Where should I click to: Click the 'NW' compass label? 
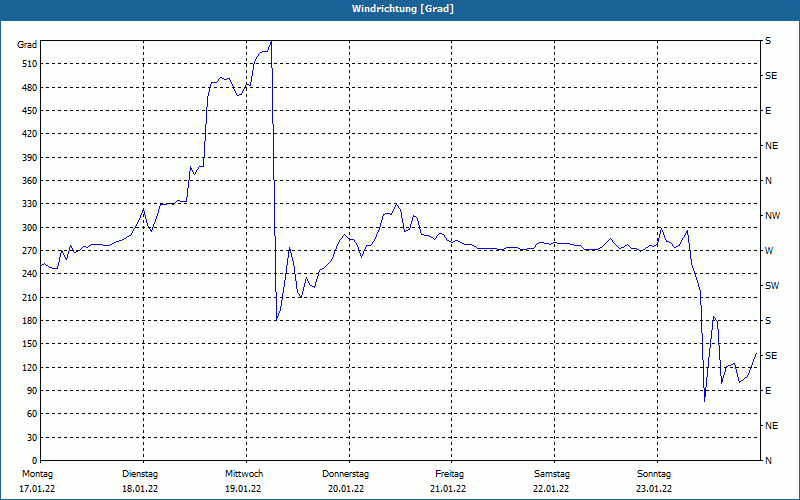772,216
